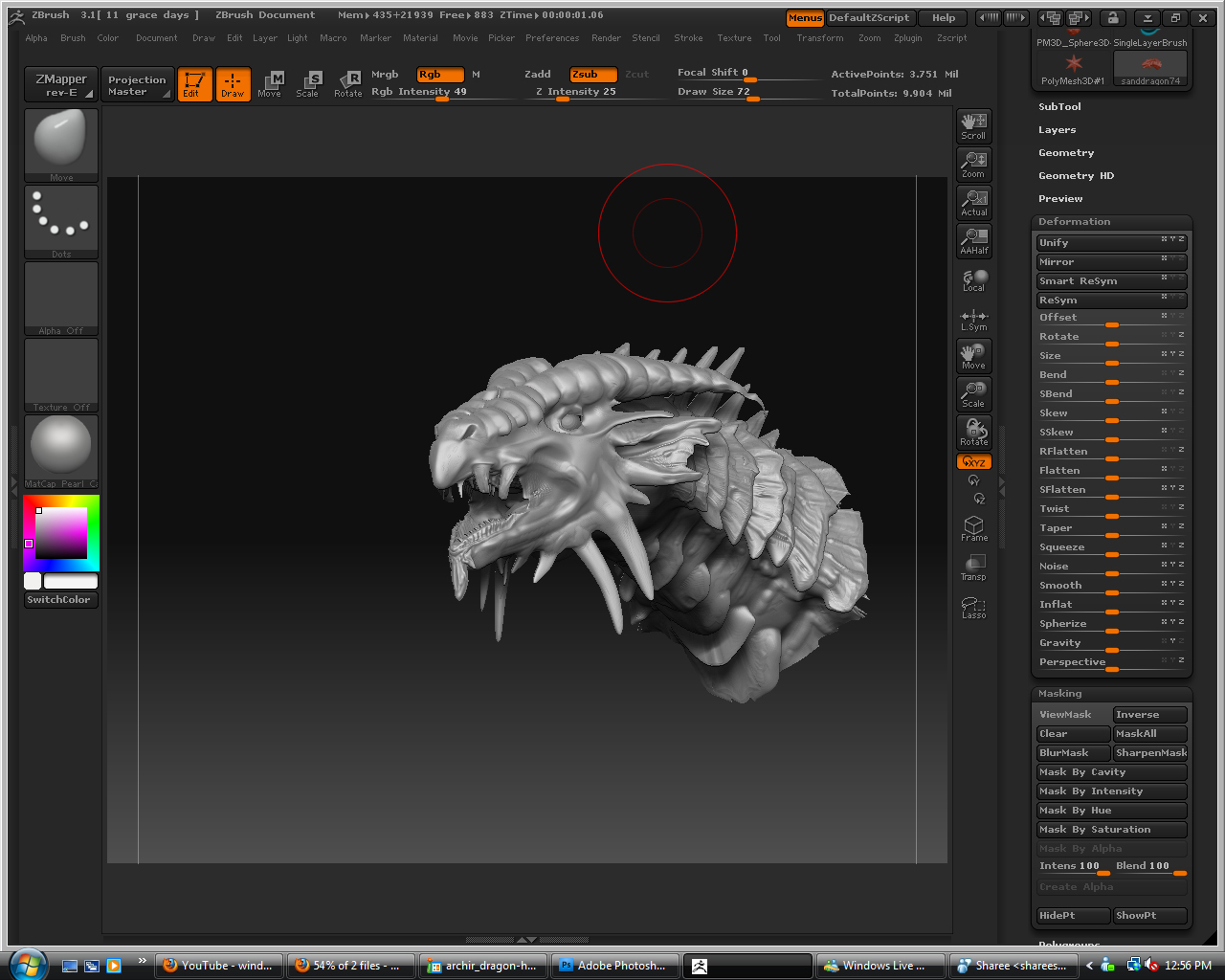The image size is (1225, 980).
Task: Toggle the Mrgb button
Action: click(x=385, y=75)
